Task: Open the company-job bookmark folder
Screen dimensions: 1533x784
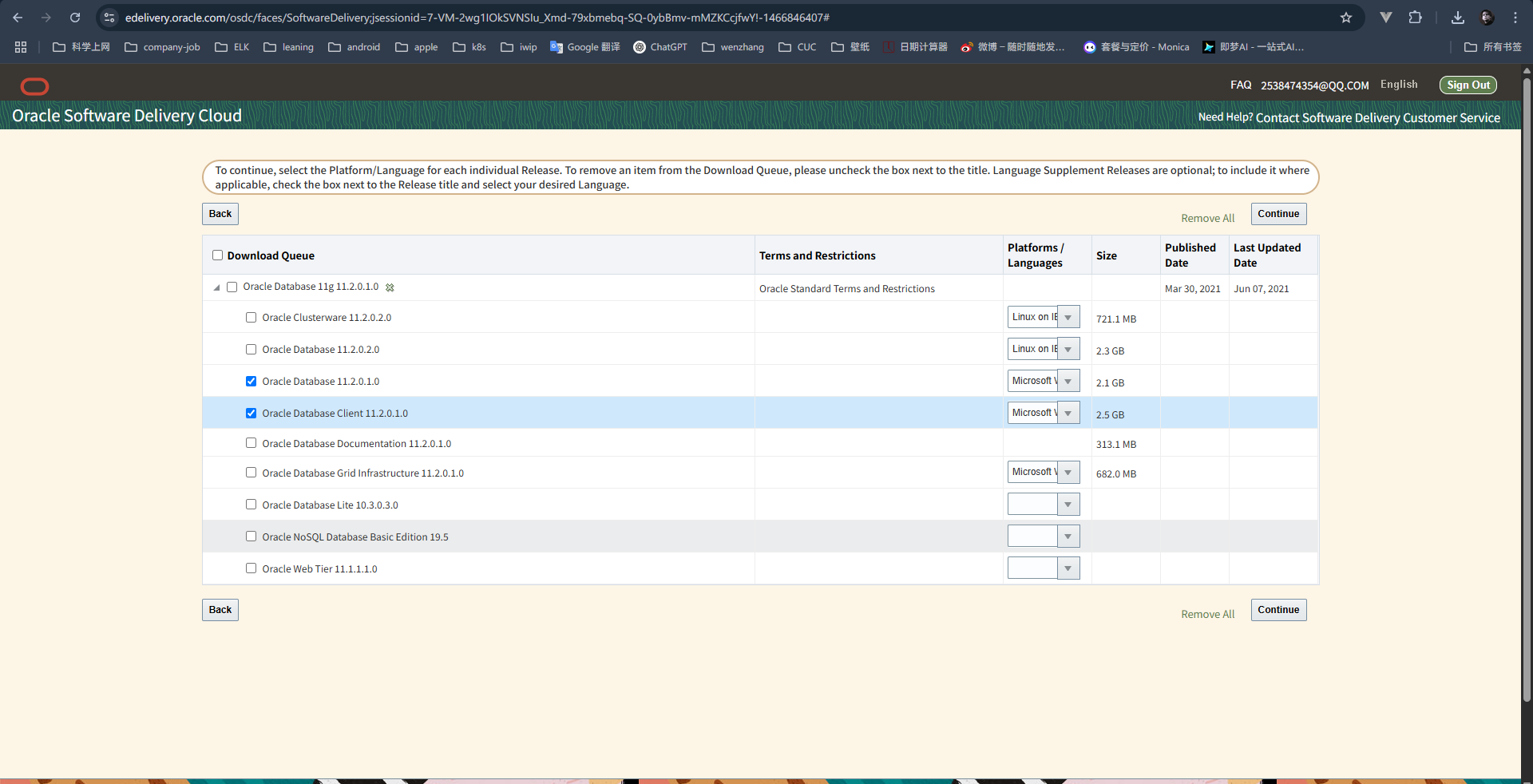Action: tap(162, 47)
